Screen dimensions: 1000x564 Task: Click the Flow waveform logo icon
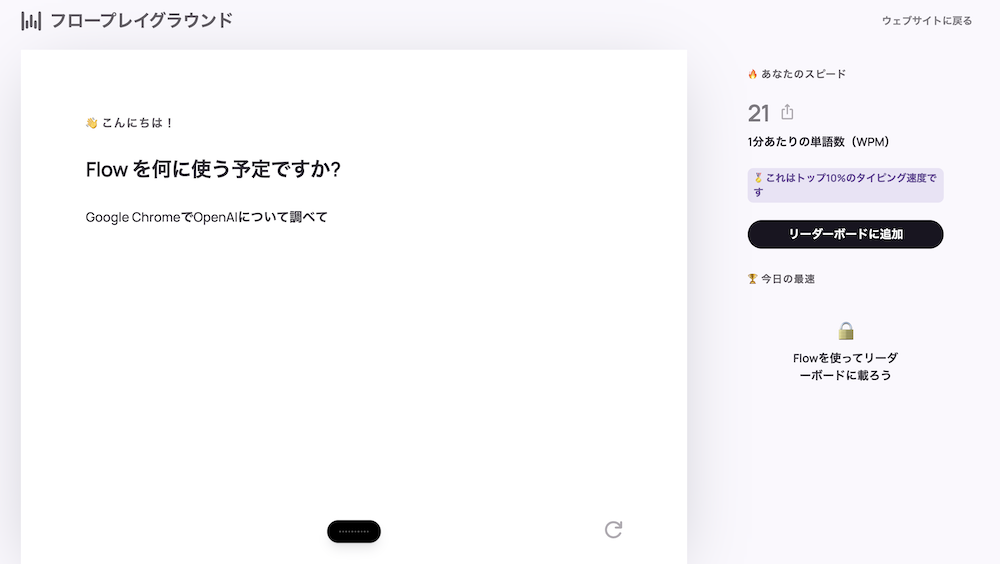tap(31, 20)
